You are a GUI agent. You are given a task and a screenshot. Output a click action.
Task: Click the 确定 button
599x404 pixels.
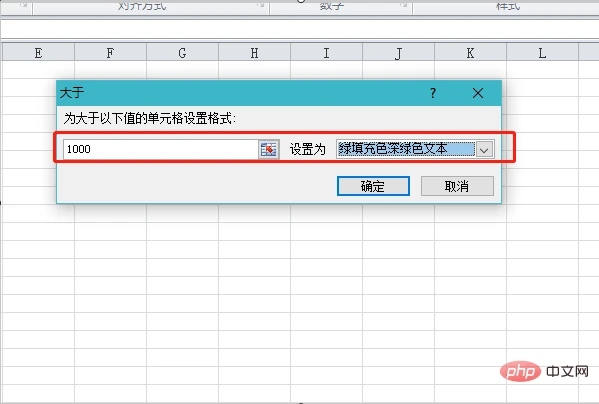point(373,186)
